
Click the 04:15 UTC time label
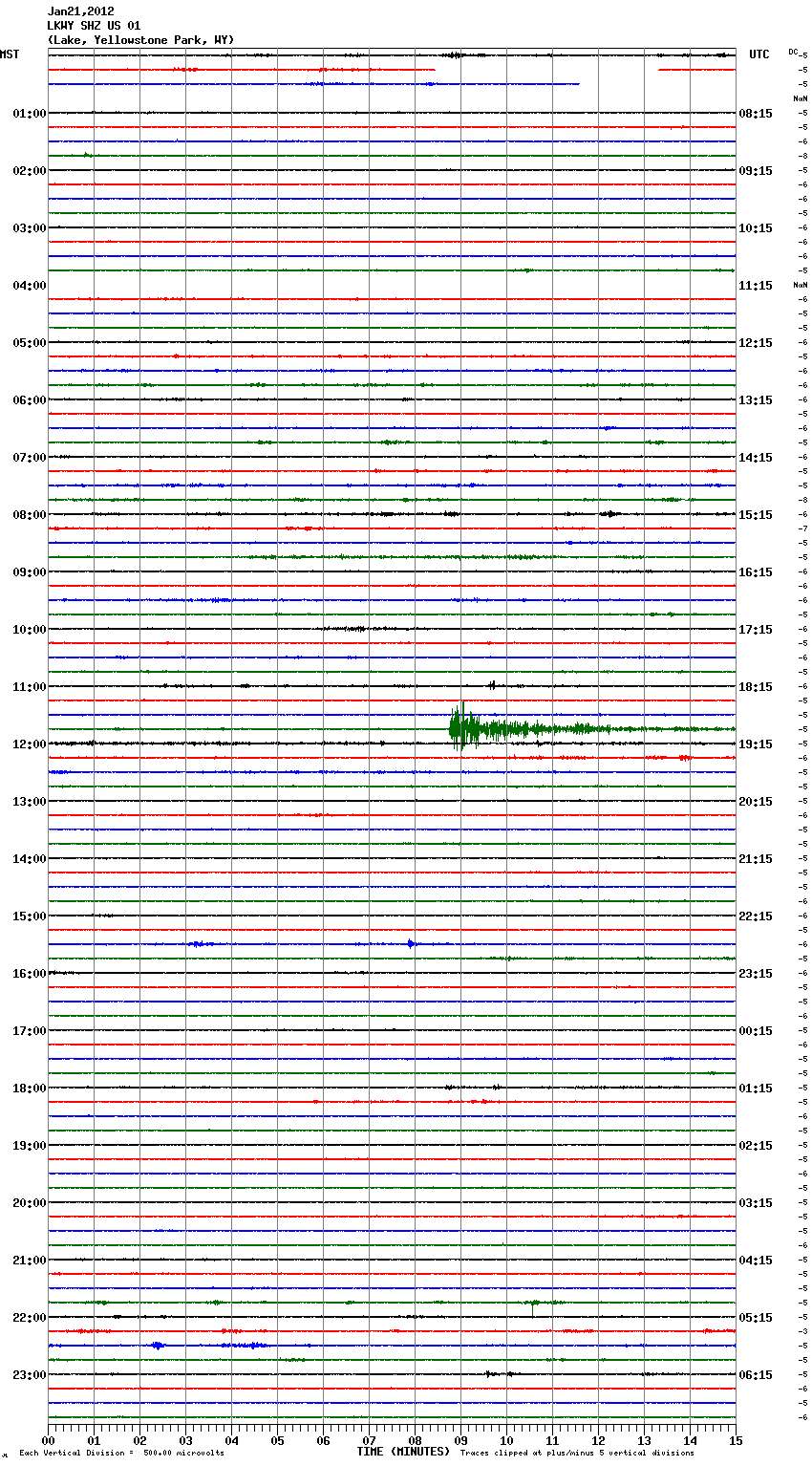click(756, 1261)
